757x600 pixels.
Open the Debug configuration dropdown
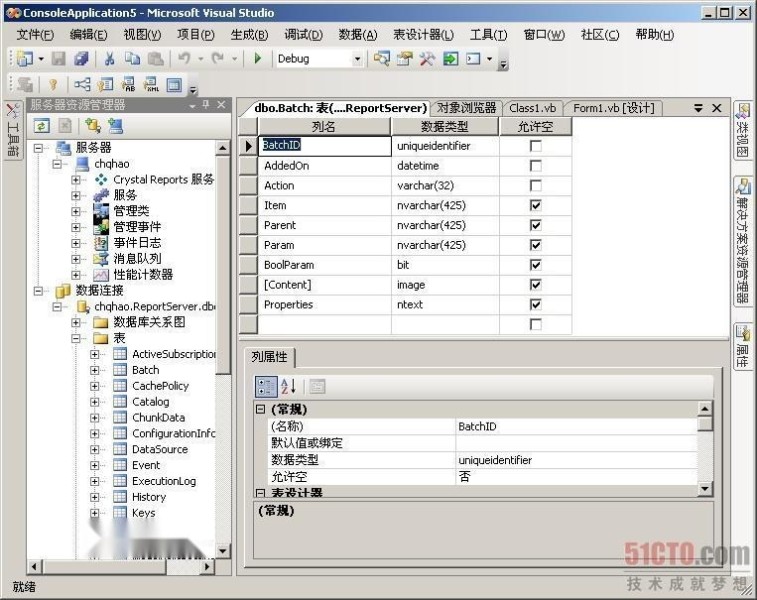[357, 59]
